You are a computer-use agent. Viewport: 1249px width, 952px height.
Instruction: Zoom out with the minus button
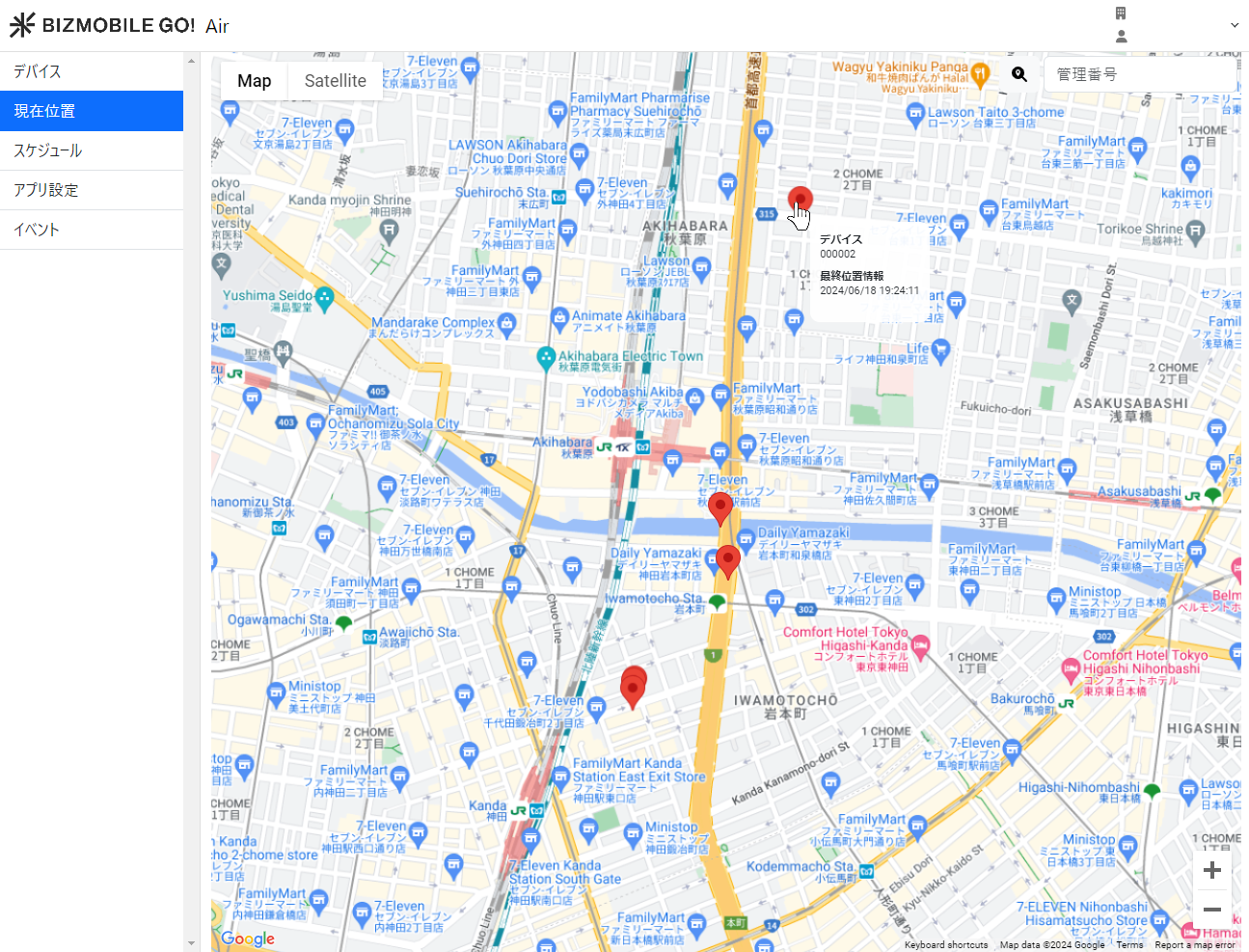(x=1212, y=910)
